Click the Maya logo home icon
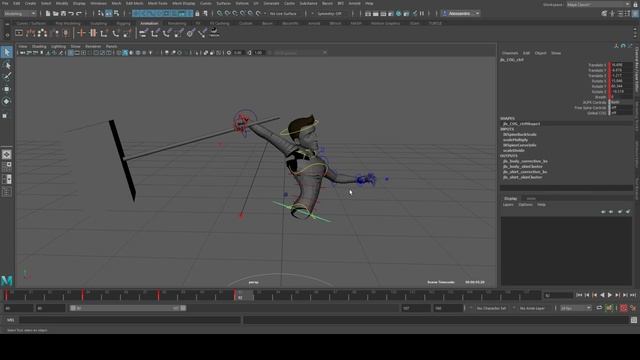 7,280
